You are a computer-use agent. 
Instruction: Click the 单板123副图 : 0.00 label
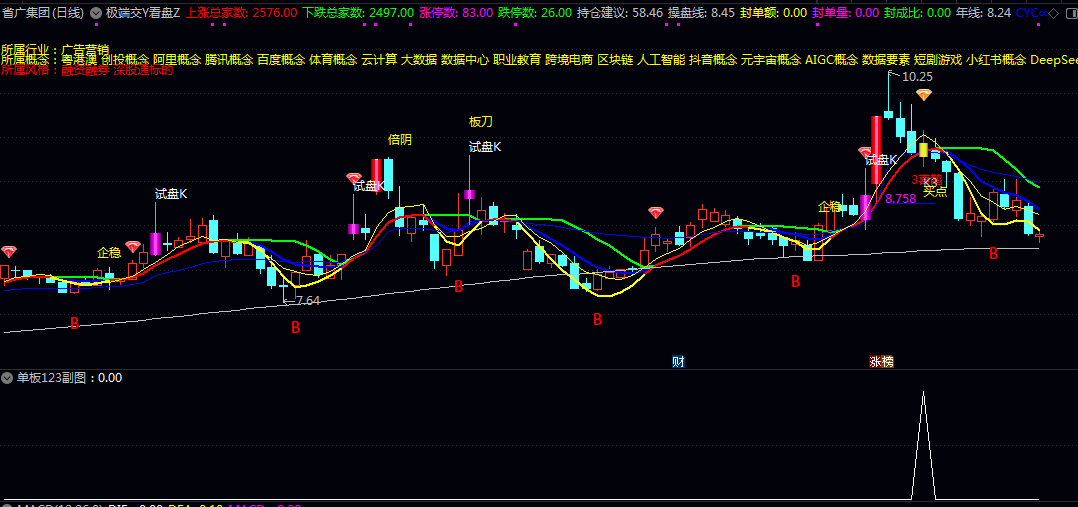tap(69, 378)
